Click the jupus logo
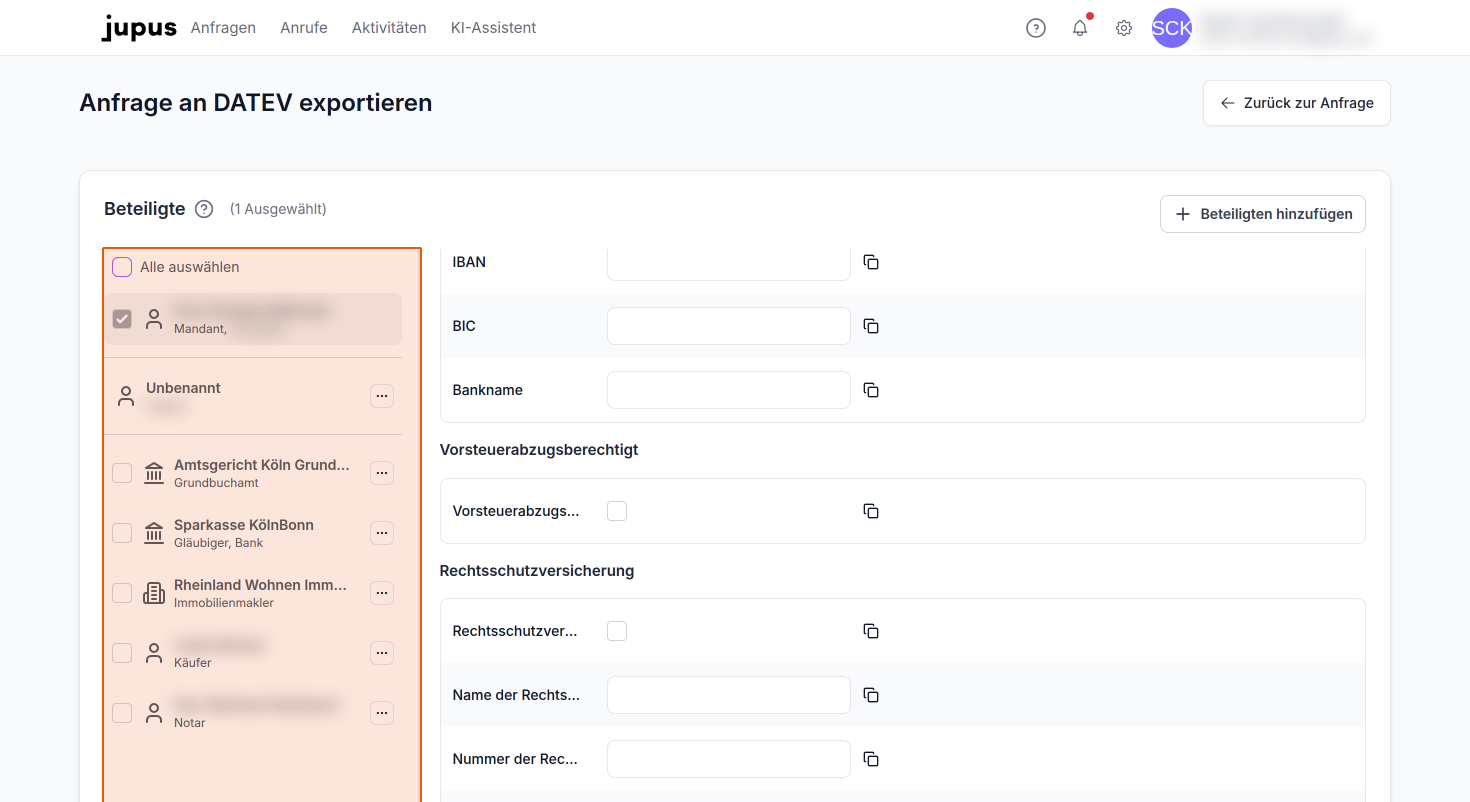The image size is (1470, 802). tap(139, 28)
